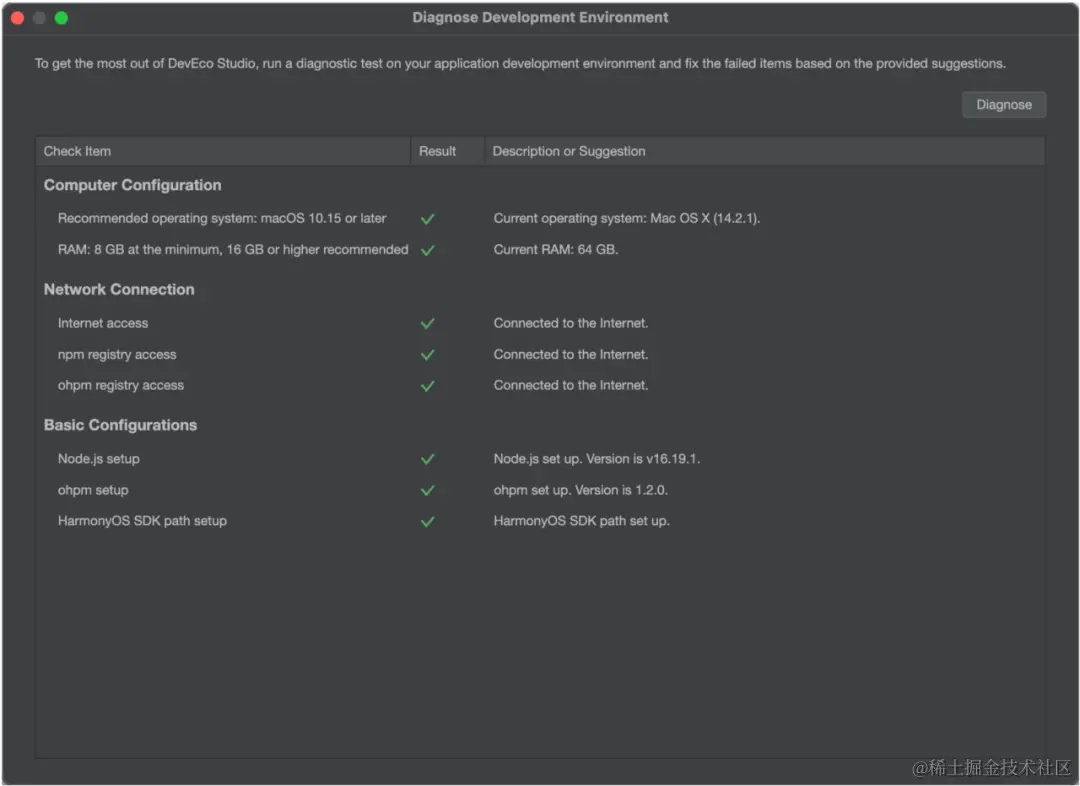Screen dimensions: 1080x786
Task: Select the Result column header
Action: (x=437, y=151)
